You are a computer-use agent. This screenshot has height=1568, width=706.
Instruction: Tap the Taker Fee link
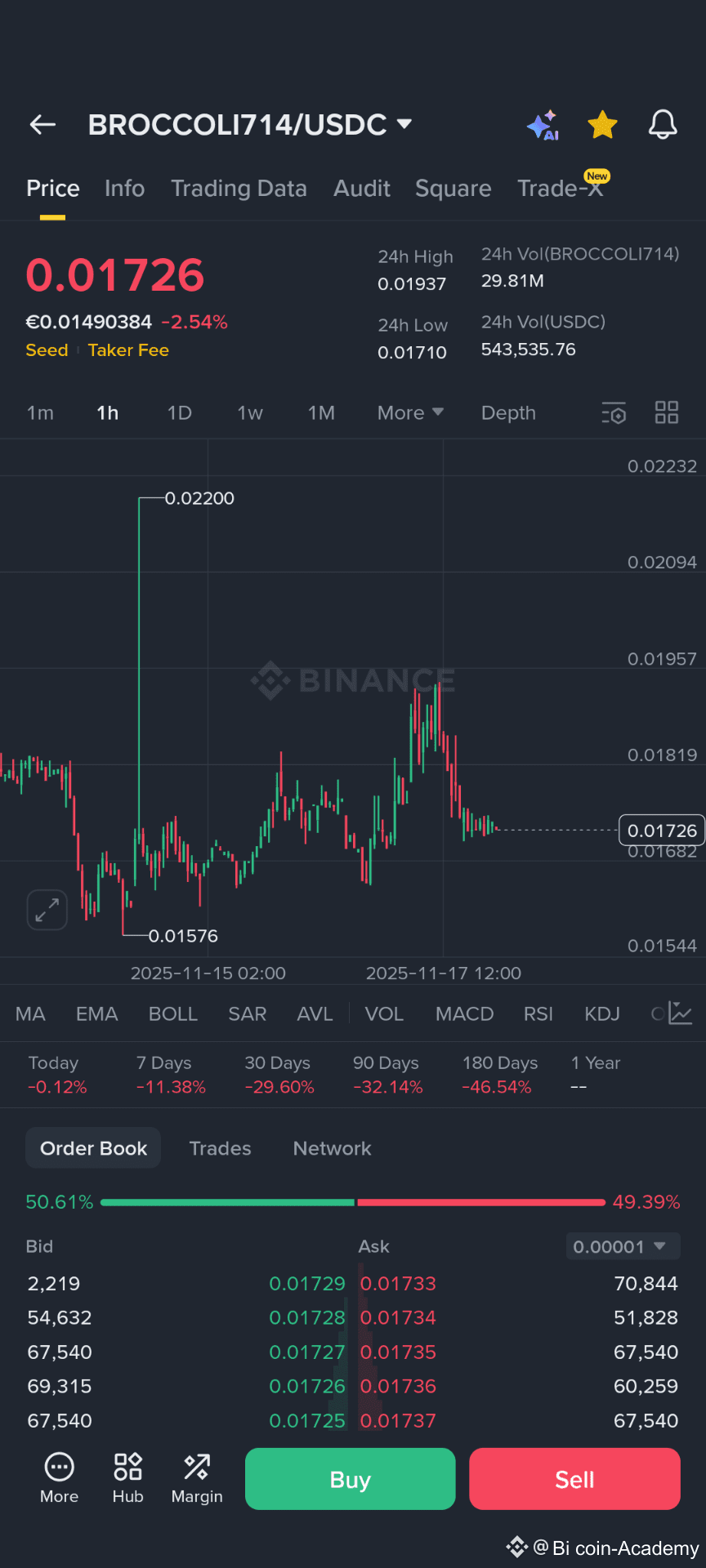pos(128,350)
